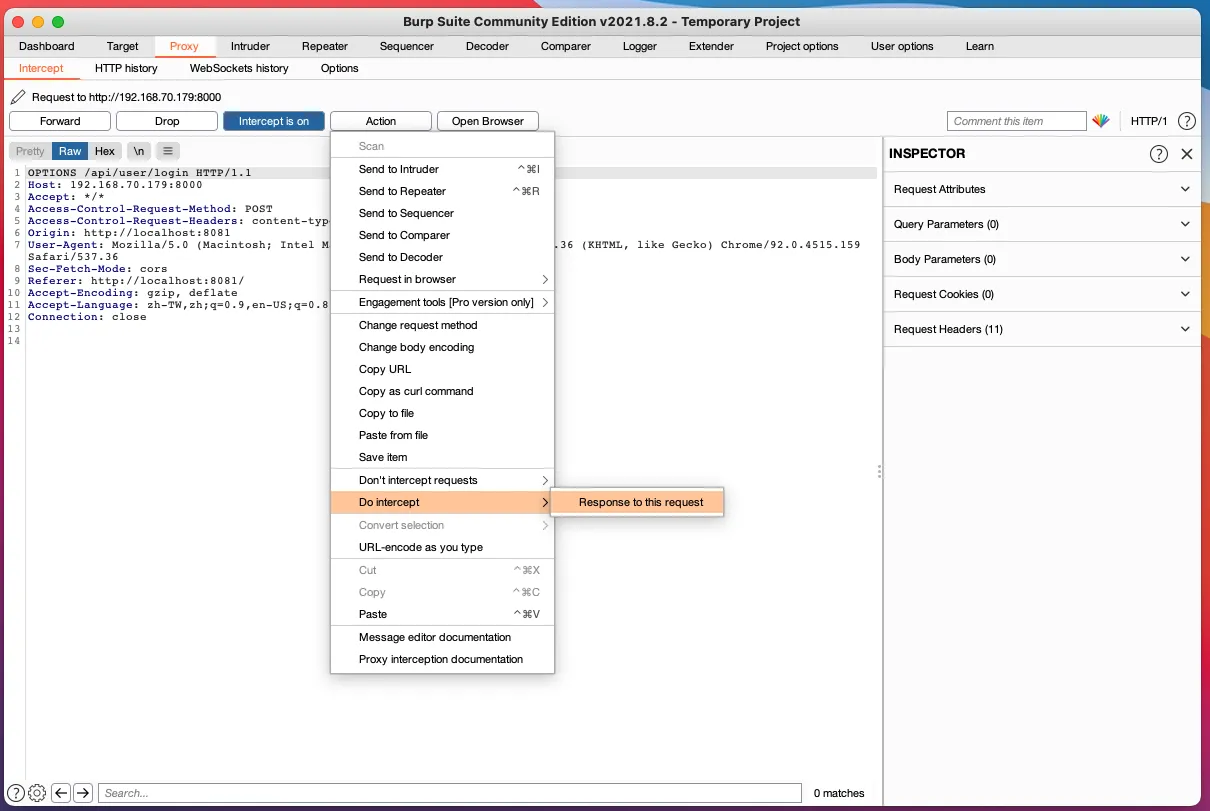Open the highlight color picker icon
Viewport: 1210px width, 811px height.
click(x=1101, y=121)
